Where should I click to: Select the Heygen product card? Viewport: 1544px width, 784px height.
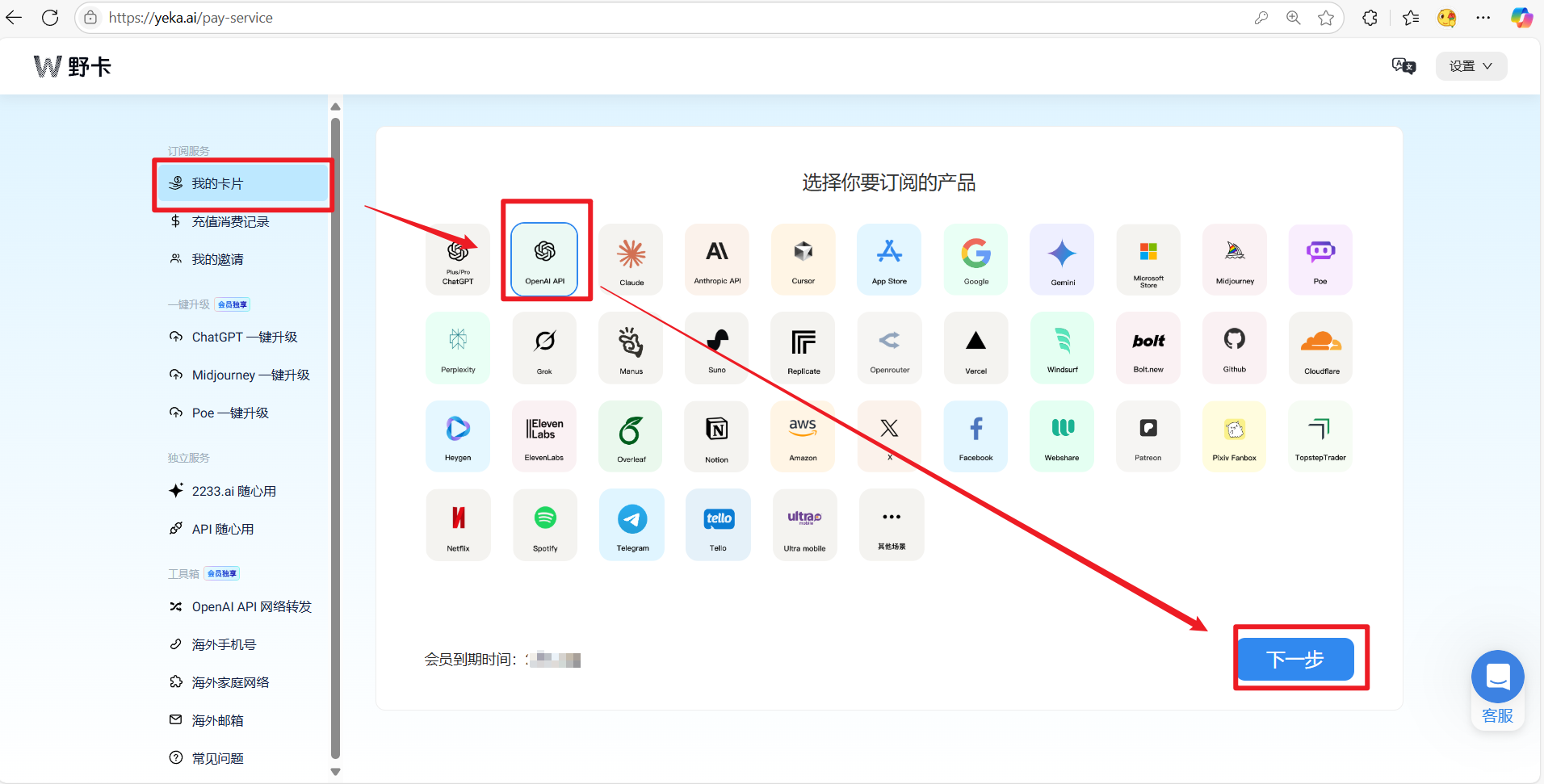coord(458,436)
